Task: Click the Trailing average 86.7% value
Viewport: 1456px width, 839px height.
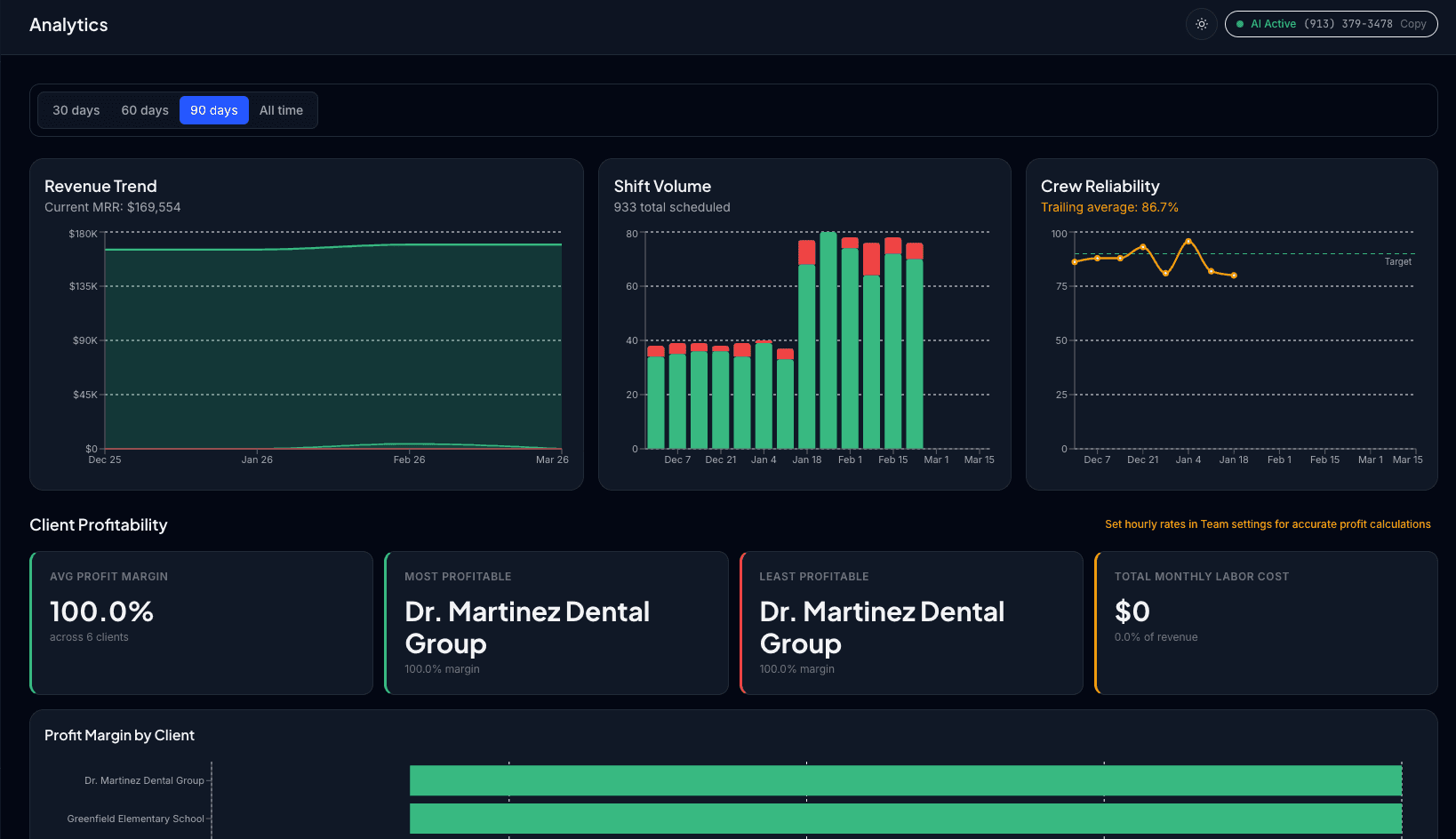Action: pos(1109,206)
